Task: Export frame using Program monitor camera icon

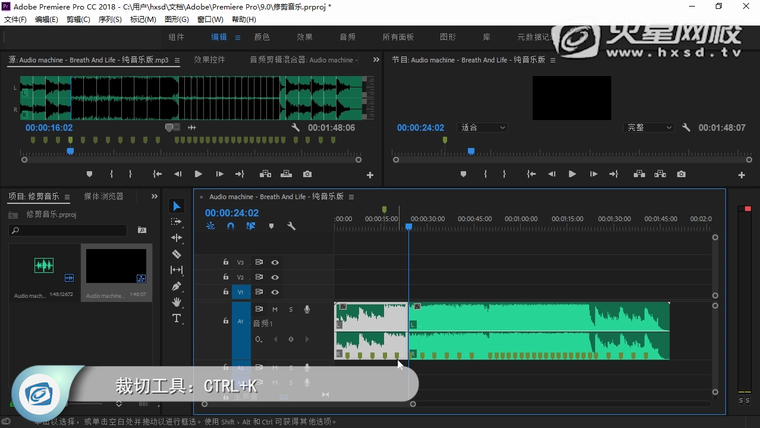Action: point(681,174)
